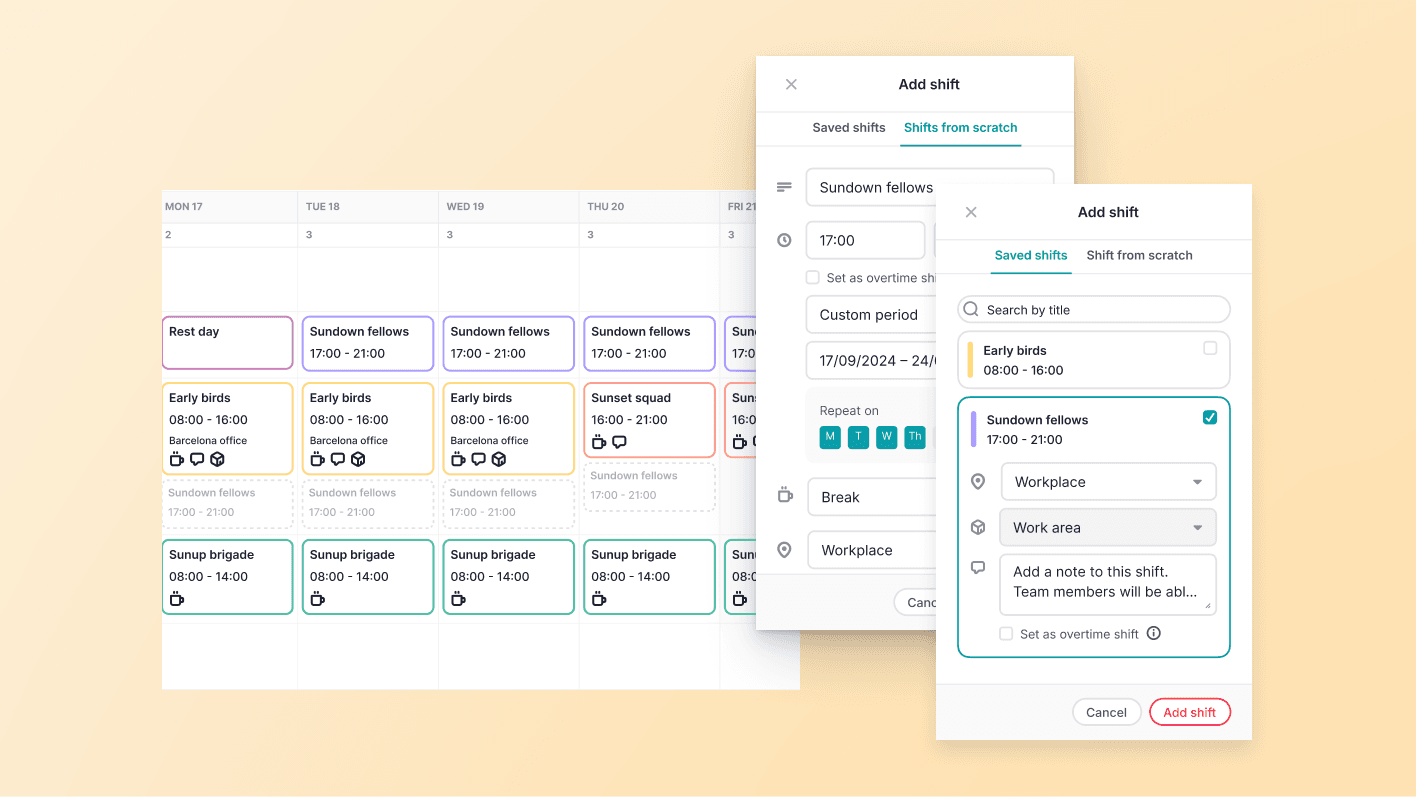Click the Cancel button
This screenshot has height=797, width=1416.
pos(1106,711)
